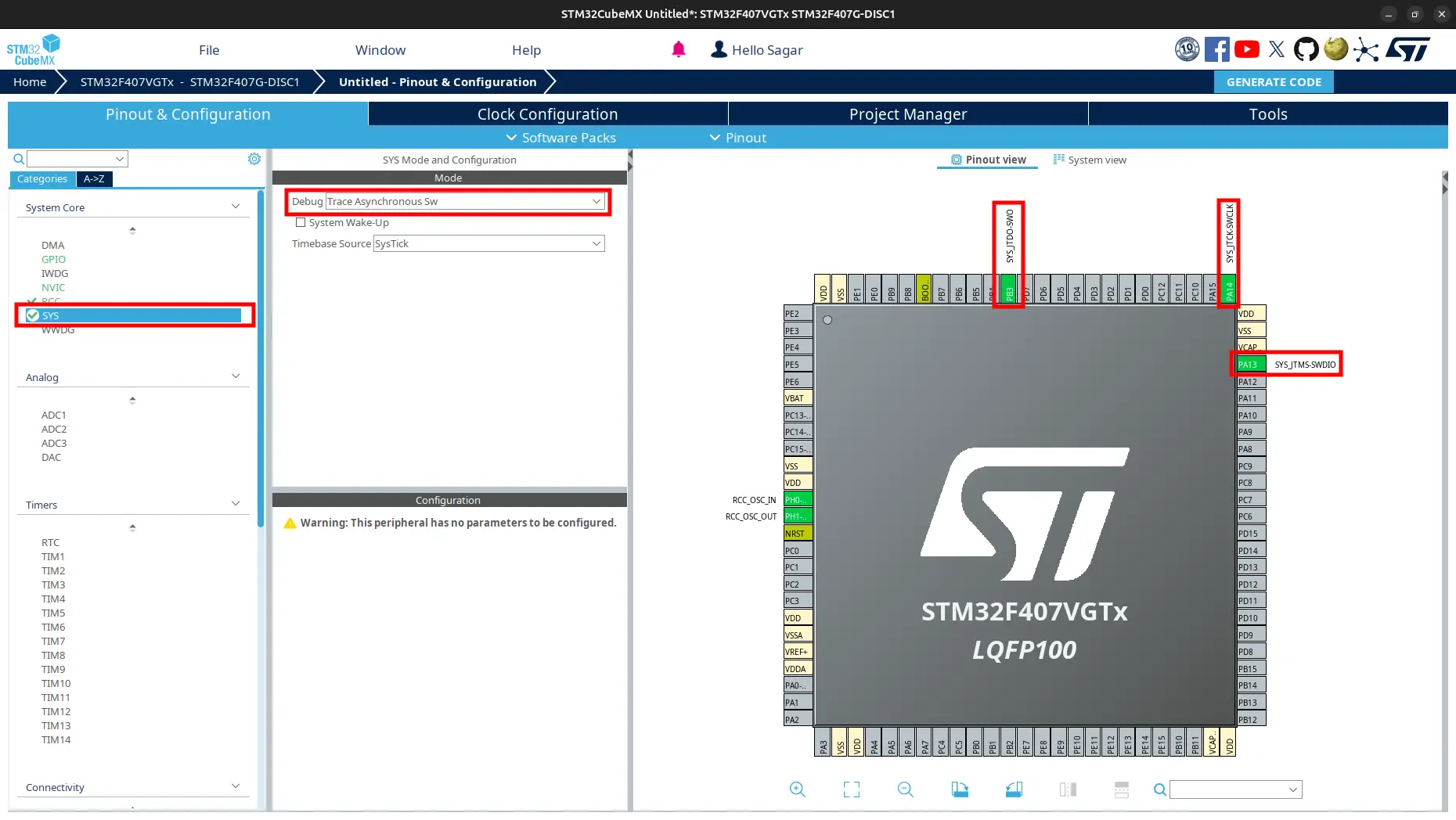Rotate the chip counter-clockwise
The height and width of the screenshot is (820, 1456).
(1014, 789)
